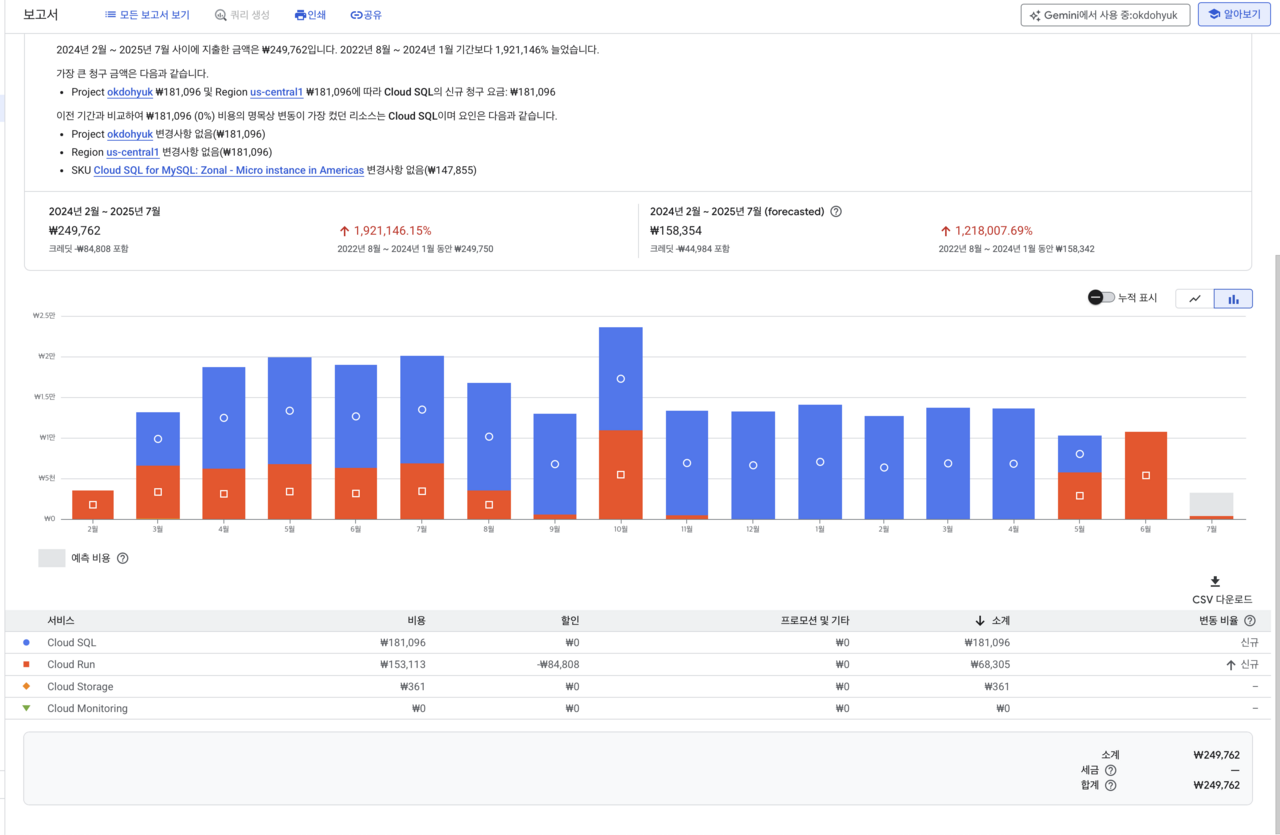This screenshot has width=1280, height=835.
Task: Click help icon next to 세금
Action: click(x=1110, y=770)
